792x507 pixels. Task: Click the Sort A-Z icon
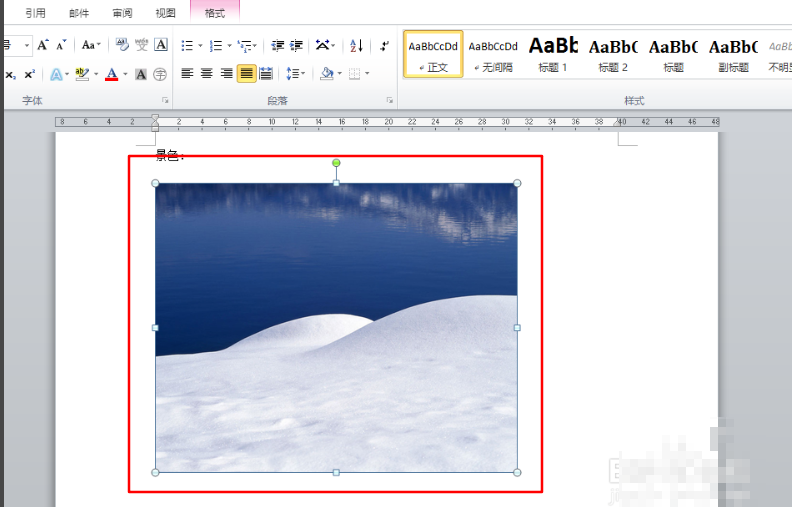tap(357, 45)
